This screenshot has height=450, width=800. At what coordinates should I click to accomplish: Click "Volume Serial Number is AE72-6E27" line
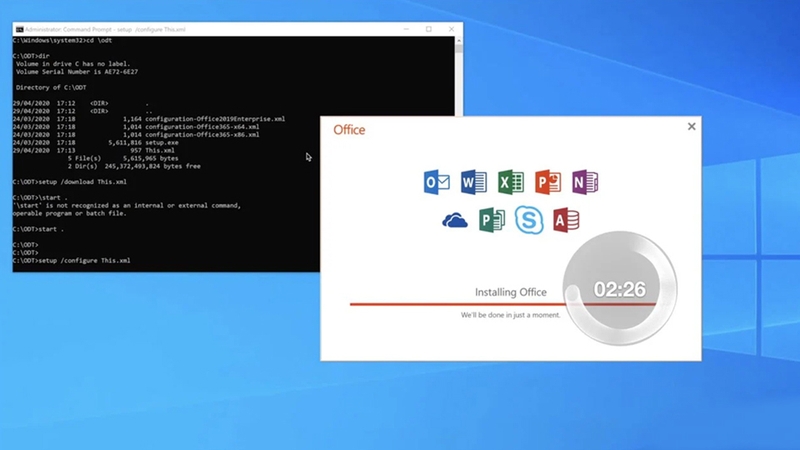pyautogui.click(x=77, y=72)
